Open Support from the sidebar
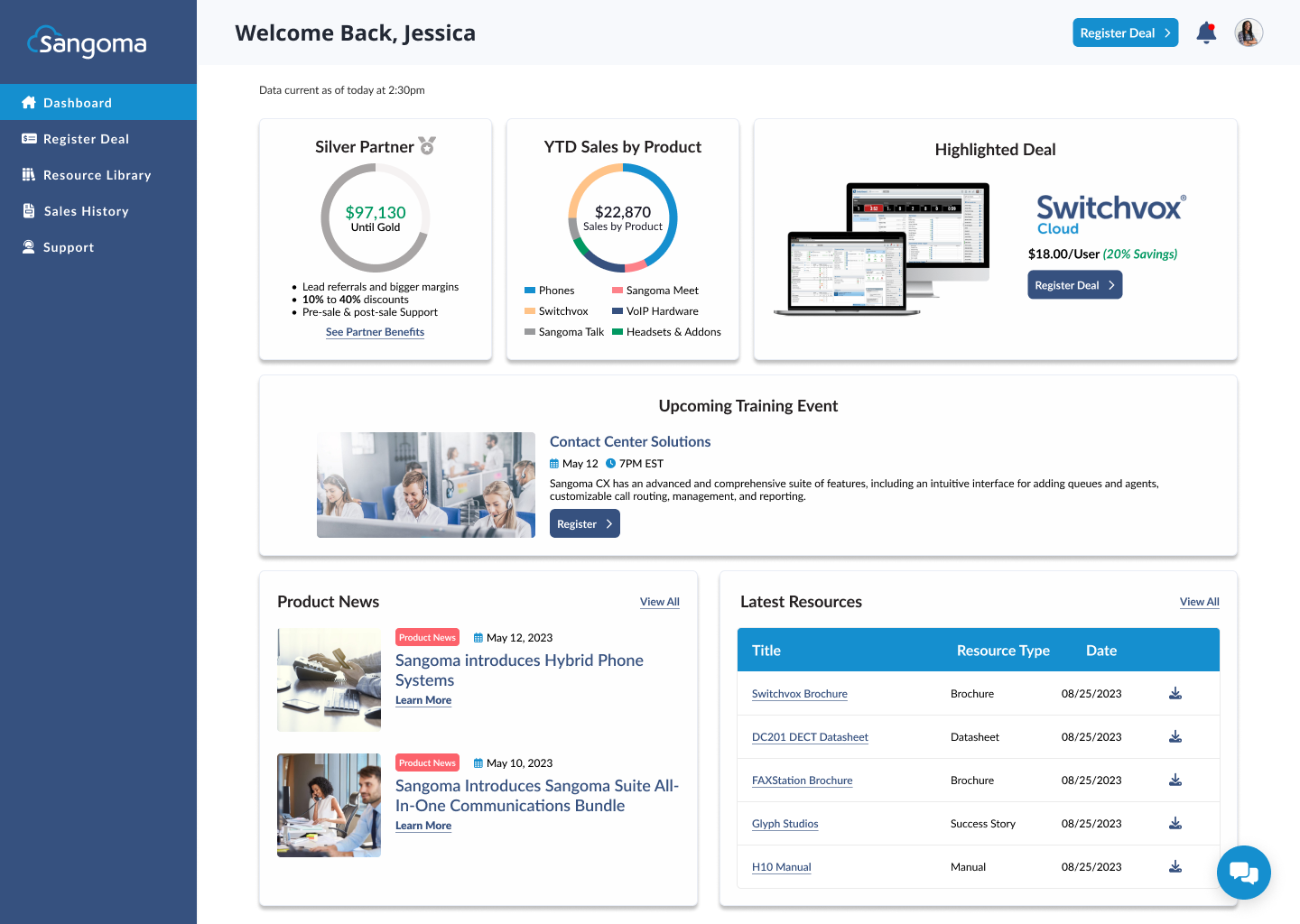This screenshot has height=924, width=1300. point(68,246)
